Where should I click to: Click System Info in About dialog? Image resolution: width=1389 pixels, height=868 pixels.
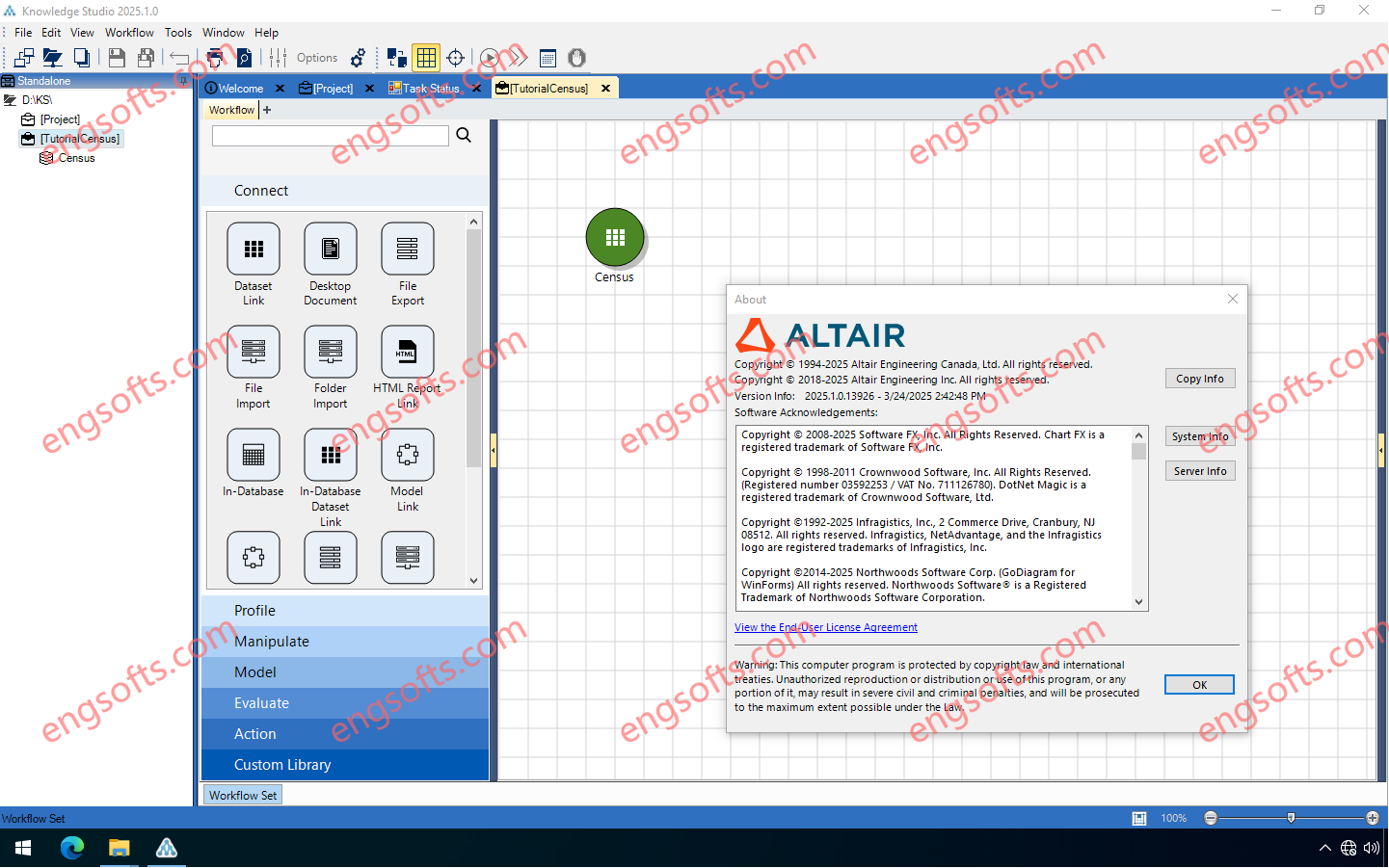pyautogui.click(x=1200, y=436)
